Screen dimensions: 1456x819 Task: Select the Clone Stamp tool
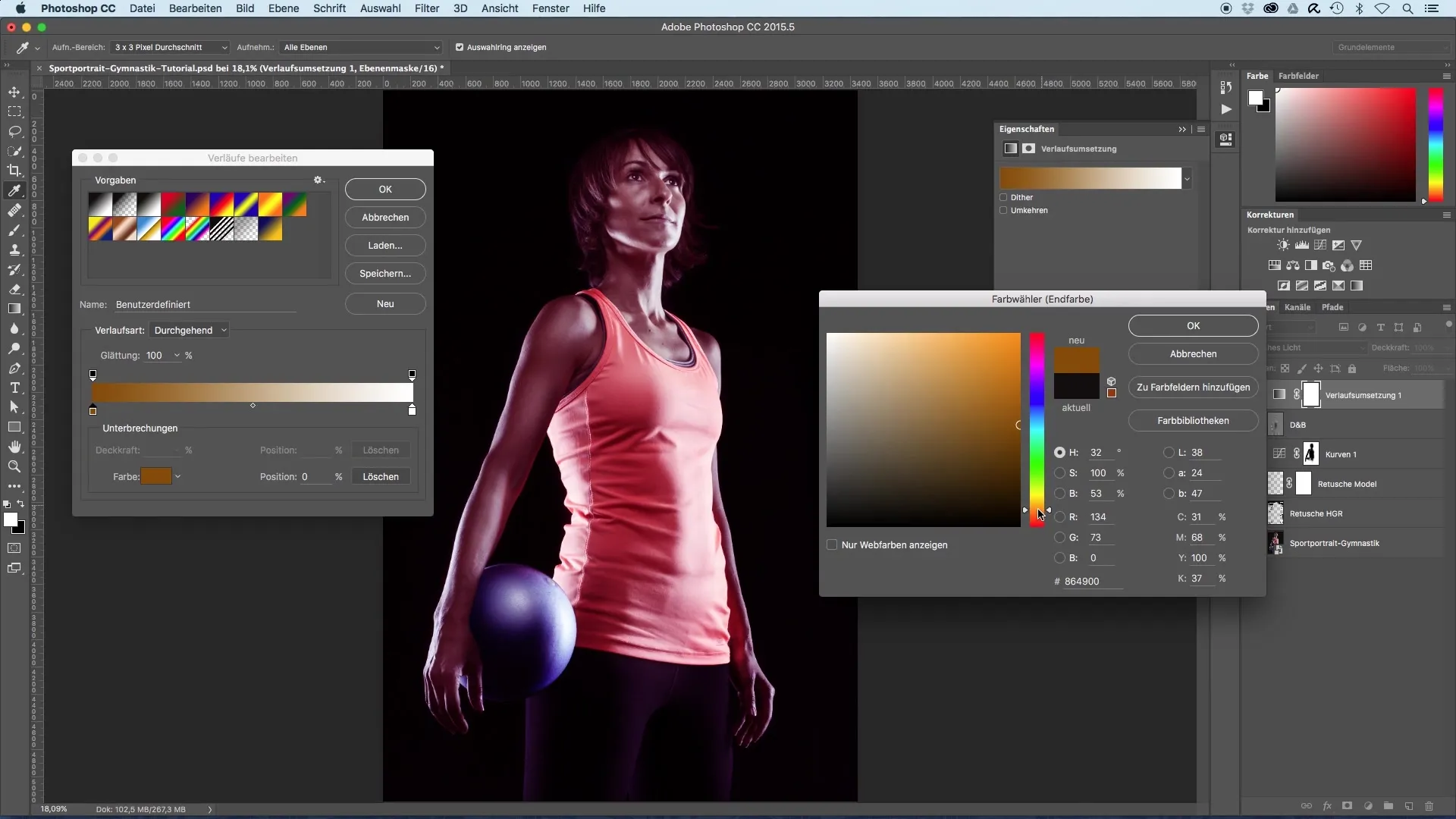pos(14,249)
